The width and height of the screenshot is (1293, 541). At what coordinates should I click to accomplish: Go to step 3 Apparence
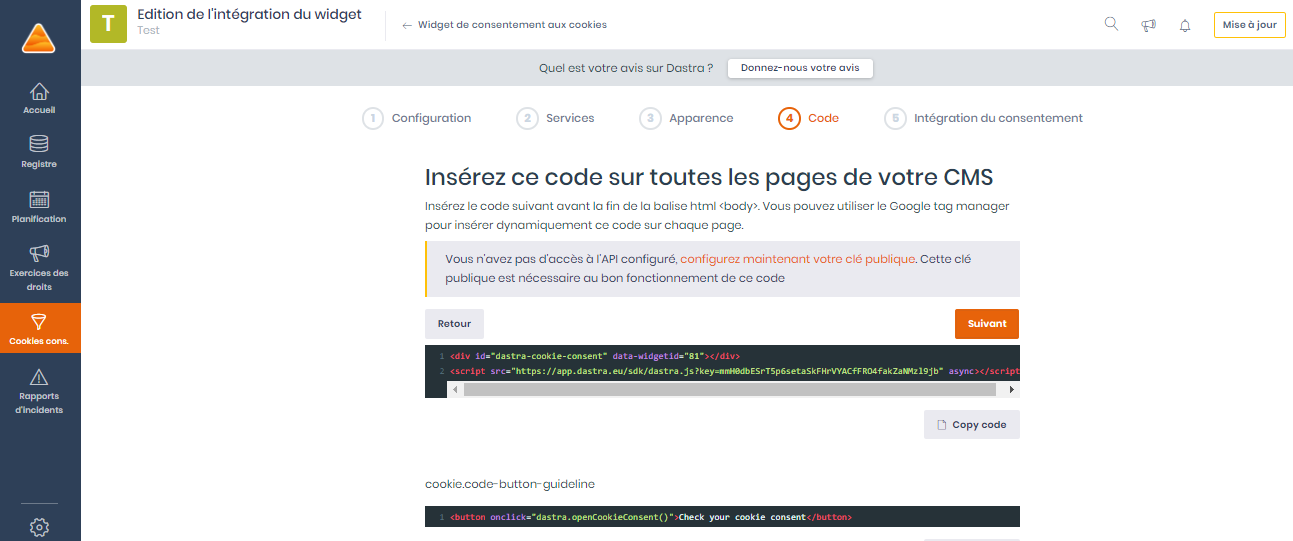tap(687, 118)
